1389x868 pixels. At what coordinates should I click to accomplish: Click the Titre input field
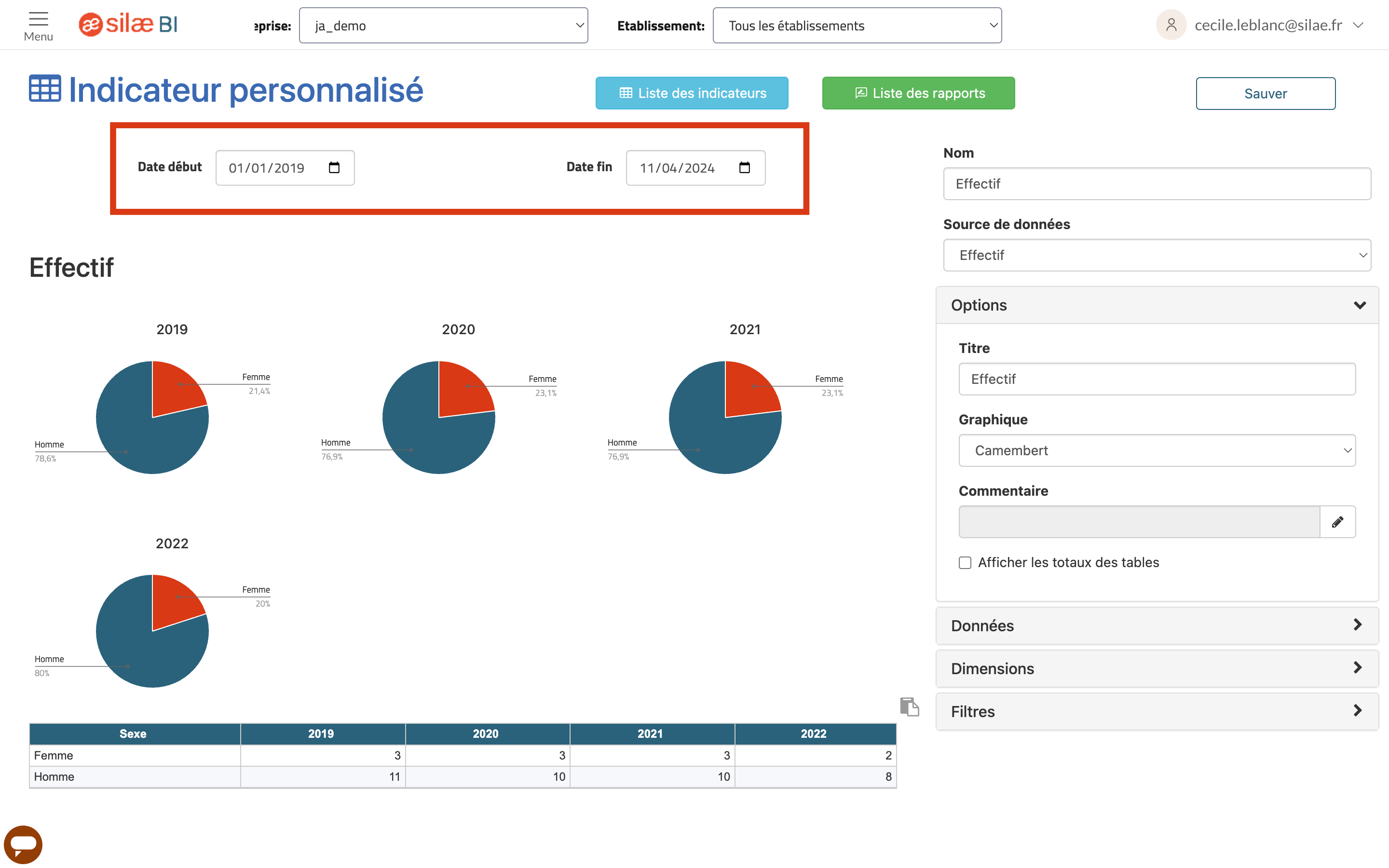(1157, 379)
